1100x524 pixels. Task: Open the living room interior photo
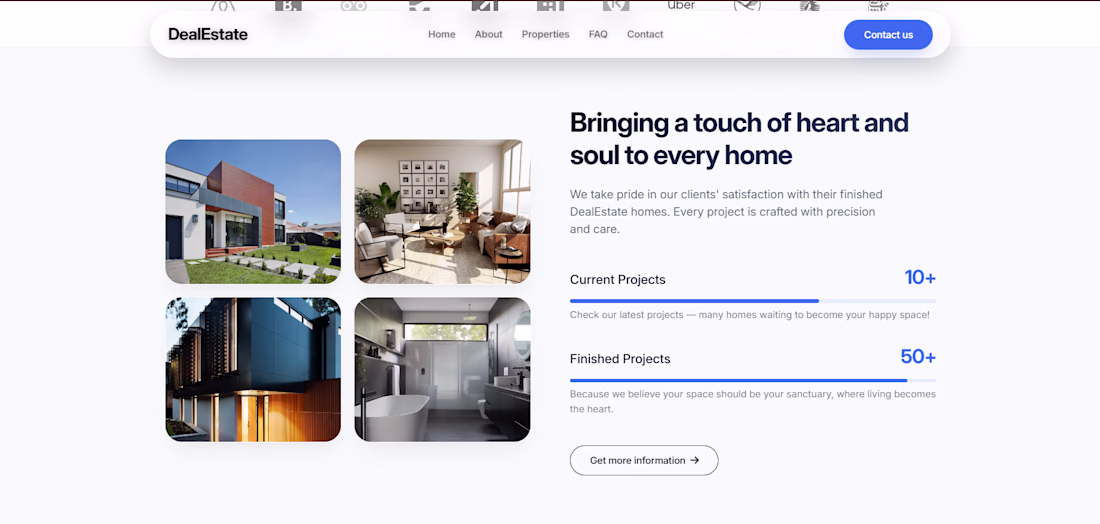442,211
